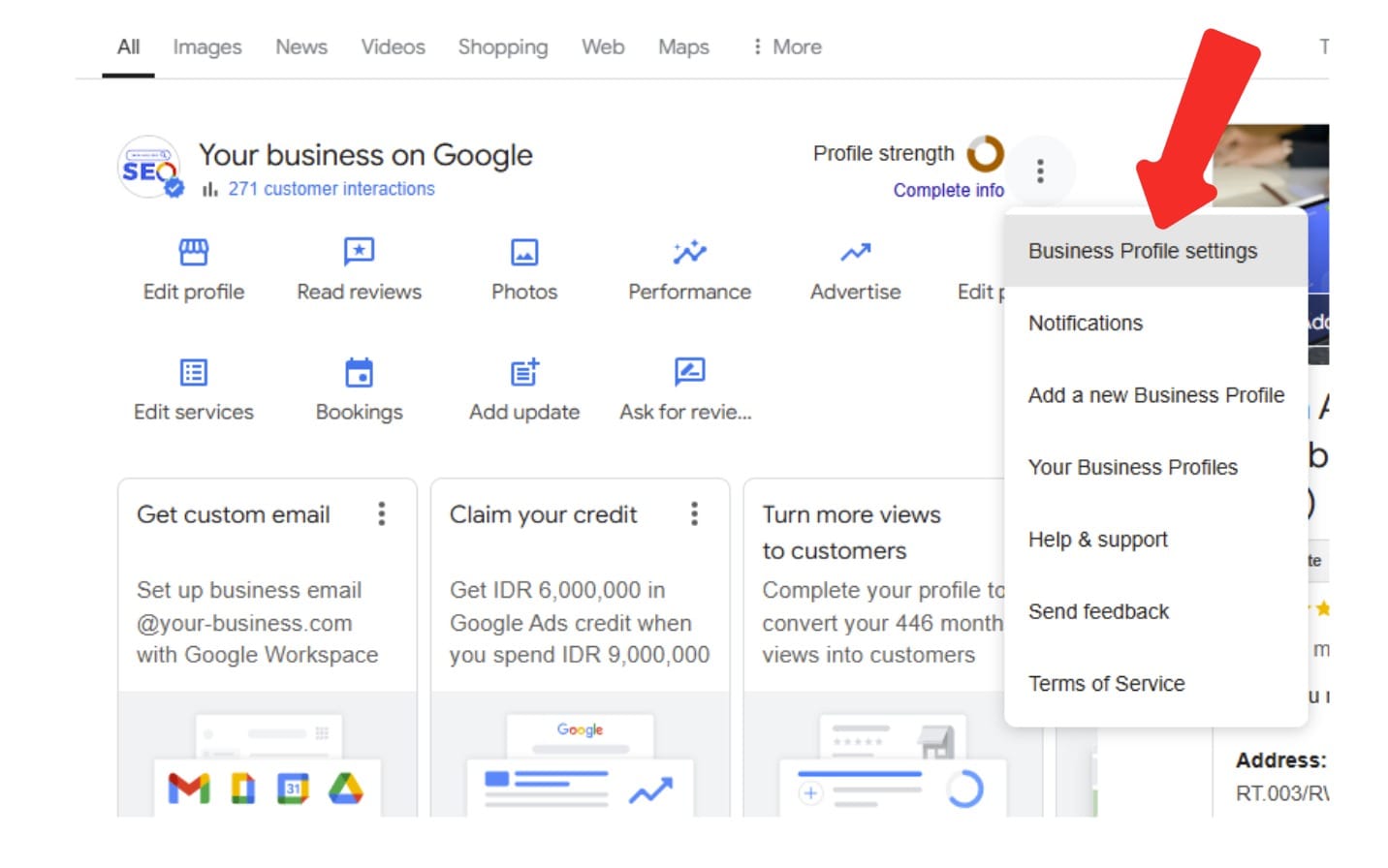Choose Notifications from the menu
Viewport: 1388px width, 868px height.
tap(1155, 323)
